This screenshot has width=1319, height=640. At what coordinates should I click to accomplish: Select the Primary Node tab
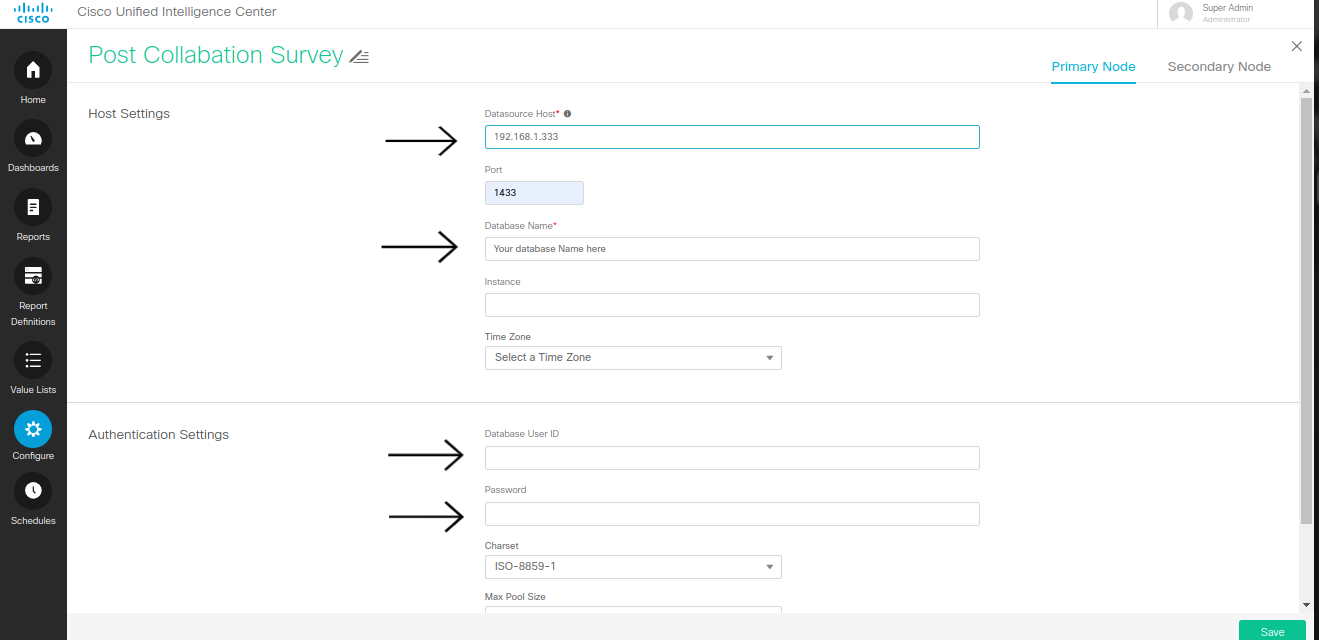[1093, 67]
